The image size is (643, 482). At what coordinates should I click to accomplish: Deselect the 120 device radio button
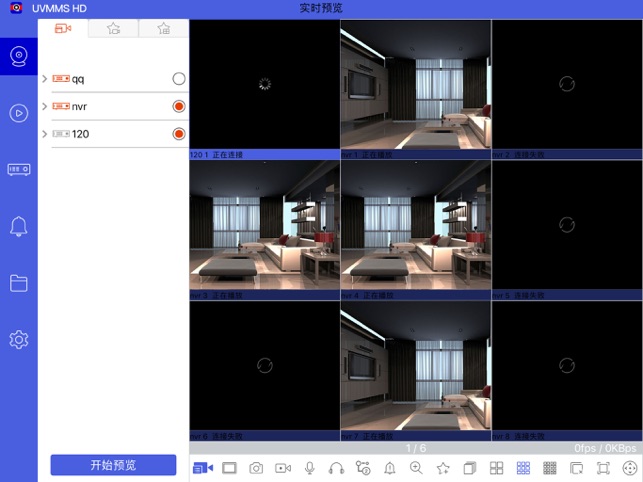[179, 134]
